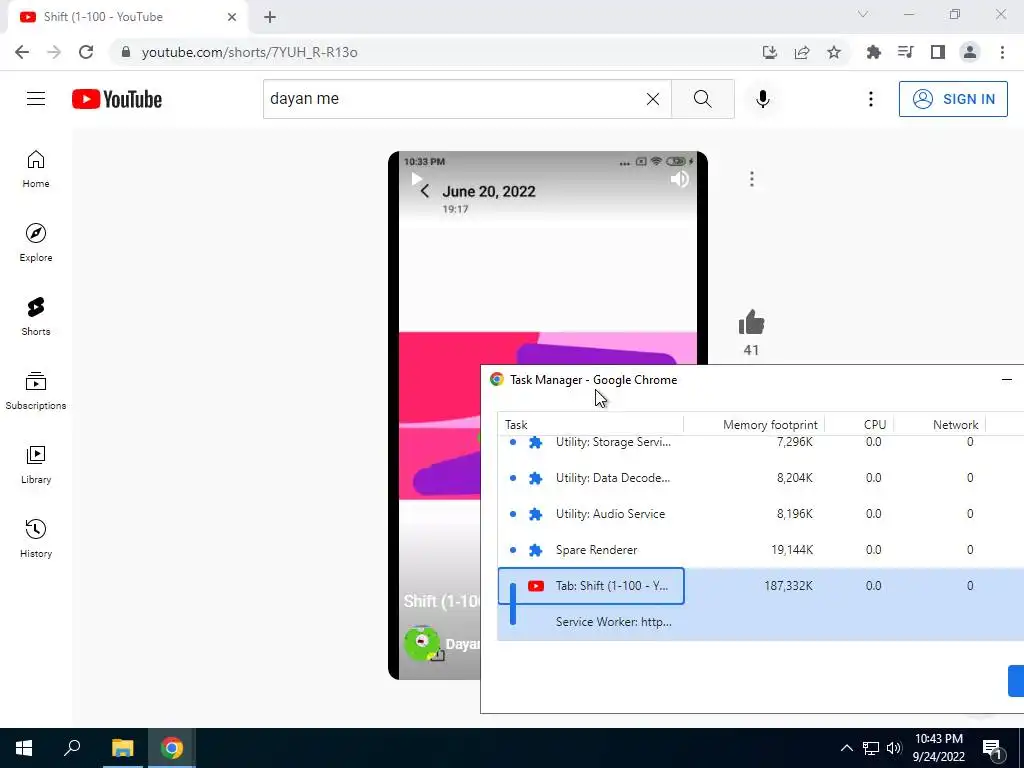
Task: Open Chrome profile avatar
Action: pyautogui.click(x=970, y=52)
